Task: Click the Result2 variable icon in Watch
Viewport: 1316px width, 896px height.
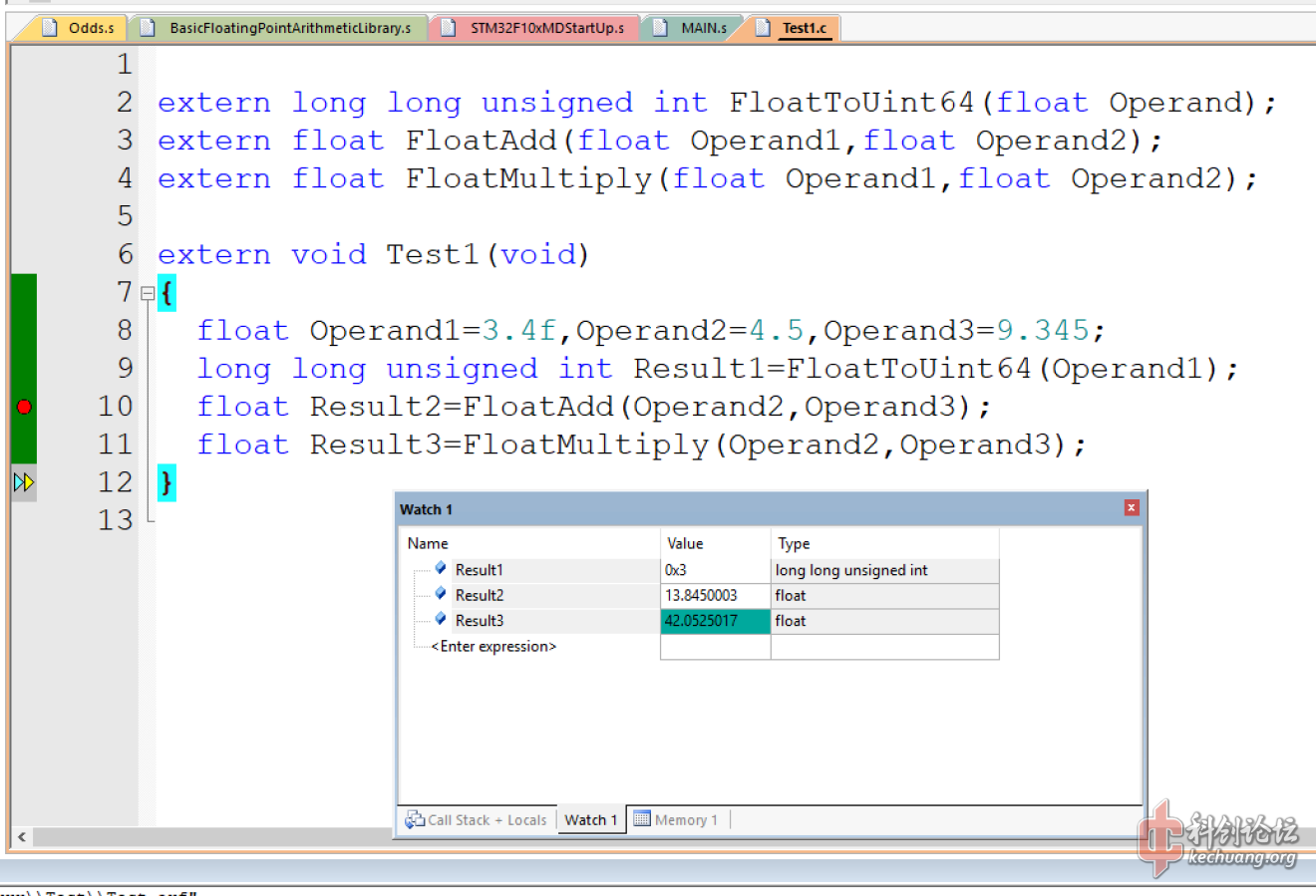Action: pyautogui.click(x=441, y=594)
